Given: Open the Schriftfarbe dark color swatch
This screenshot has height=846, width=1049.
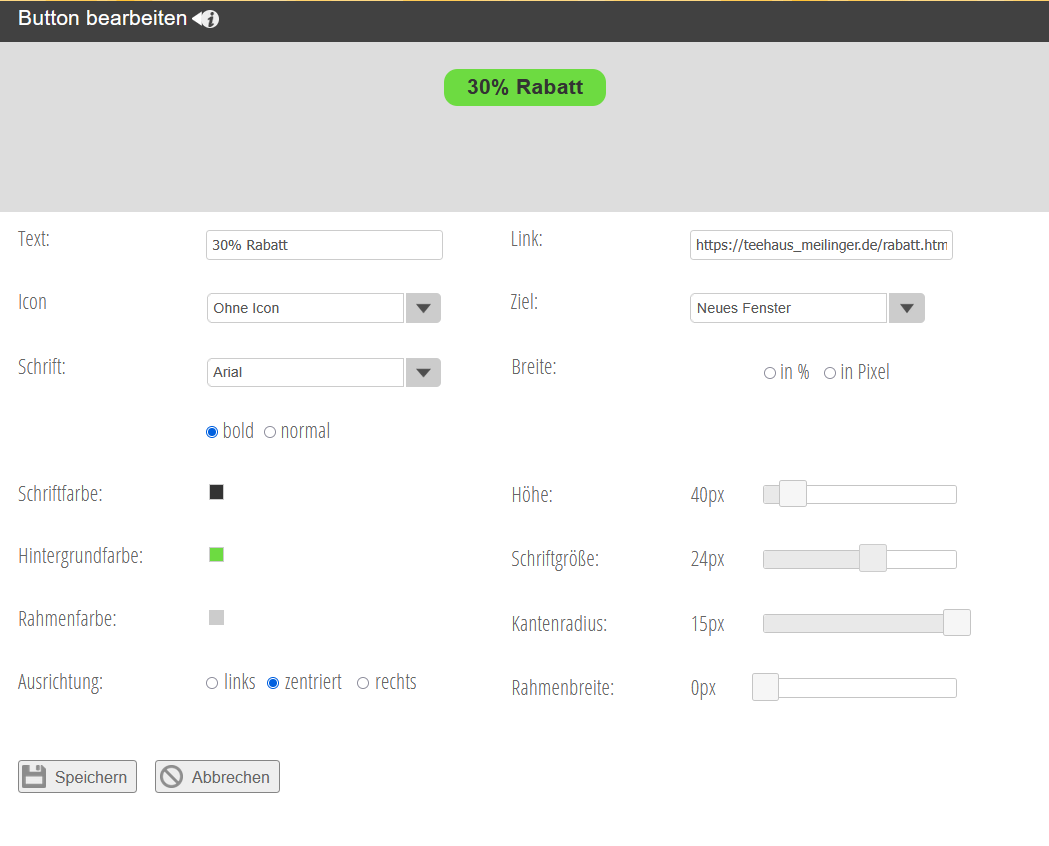Looking at the screenshot, I should [216, 492].
